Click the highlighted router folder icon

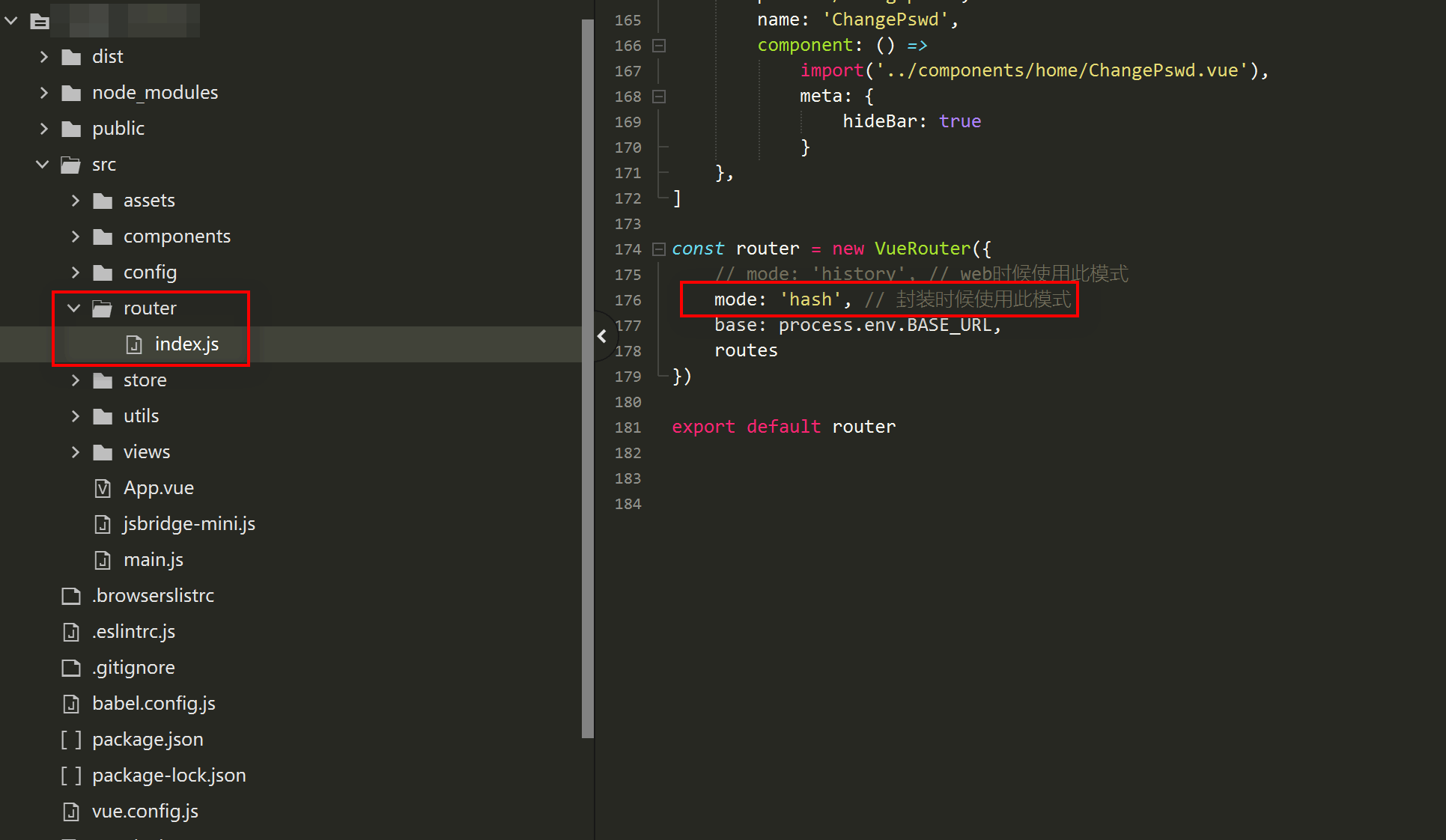101,308
